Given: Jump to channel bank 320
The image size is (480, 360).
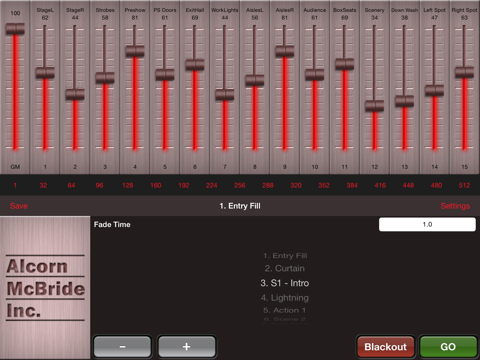Looking at the screenshot, I should [296, 185].
